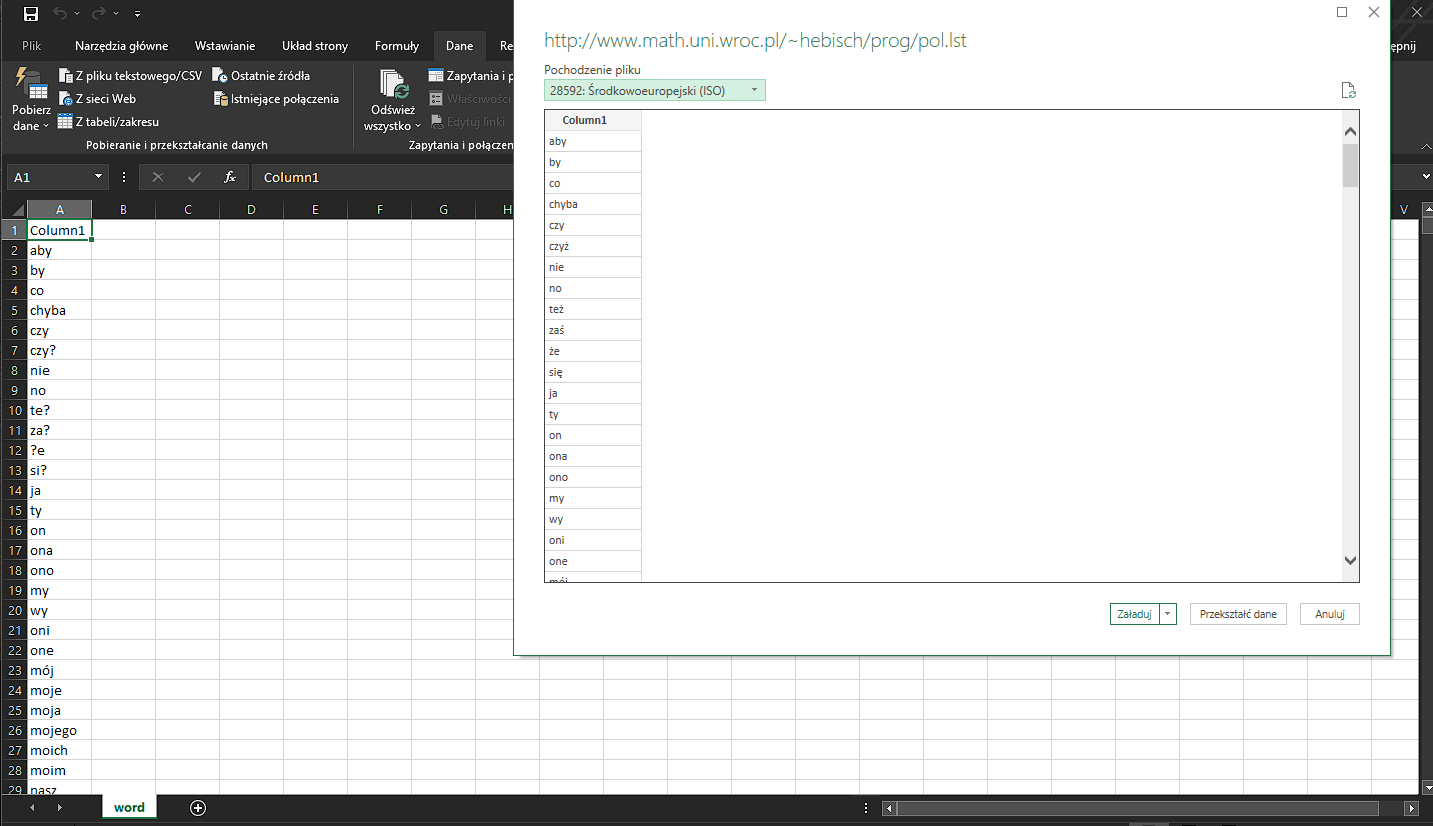Expand the Załaduj button arrow
This screenshot has width=1433, height=826.
1168,614
